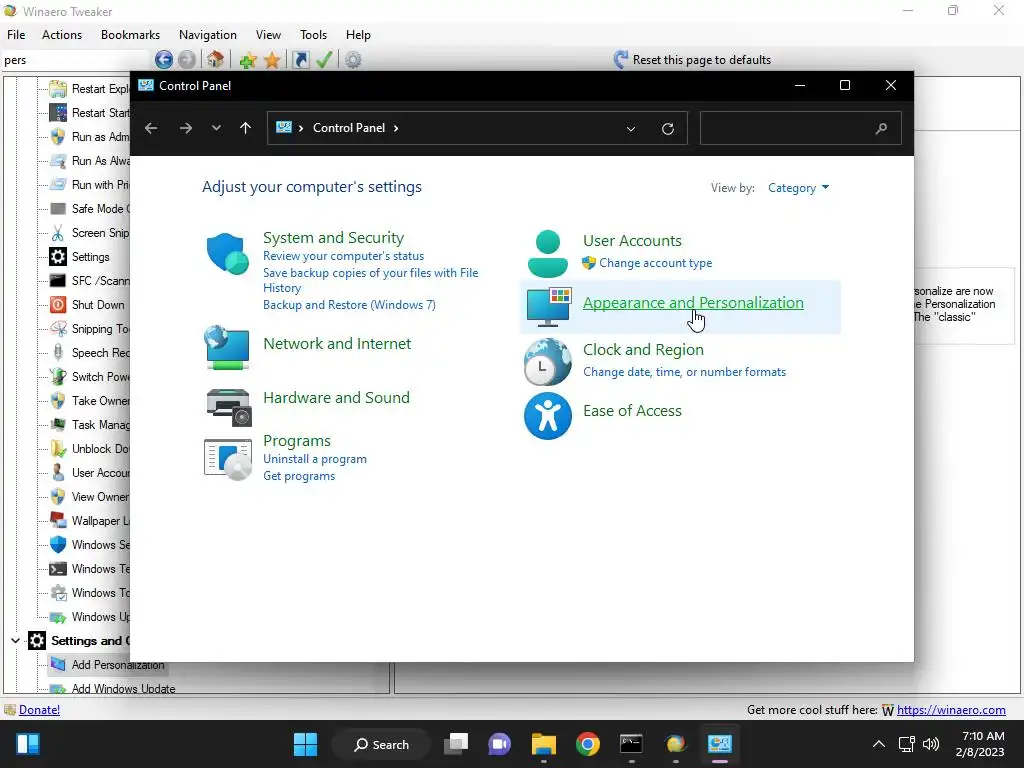Screen dimensions: 1024x768
Task: Collapse the Settings and Control Panel tree node
Action: [15, 641]
